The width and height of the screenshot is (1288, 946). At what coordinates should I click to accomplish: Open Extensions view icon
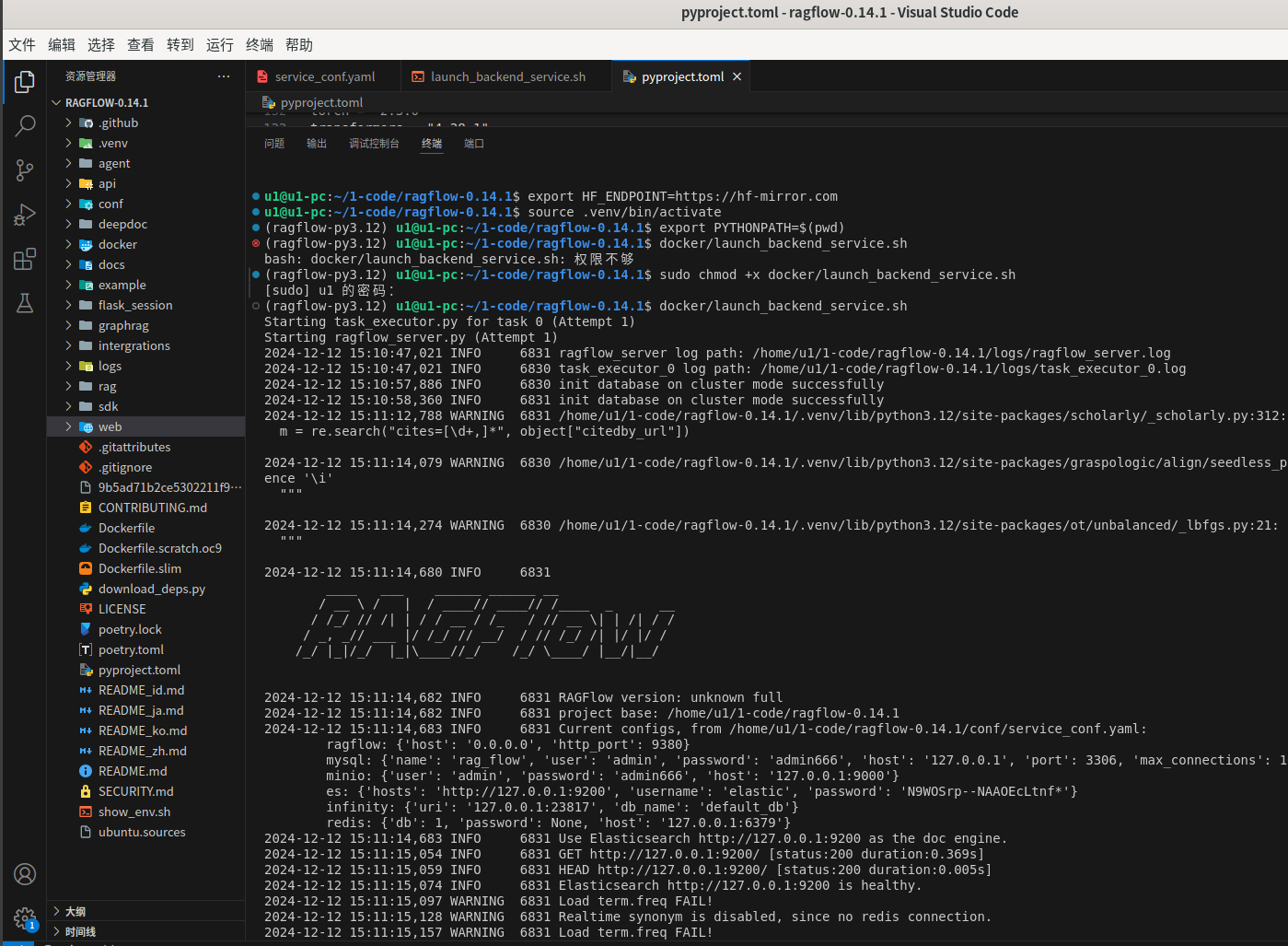tap(25, 259)
